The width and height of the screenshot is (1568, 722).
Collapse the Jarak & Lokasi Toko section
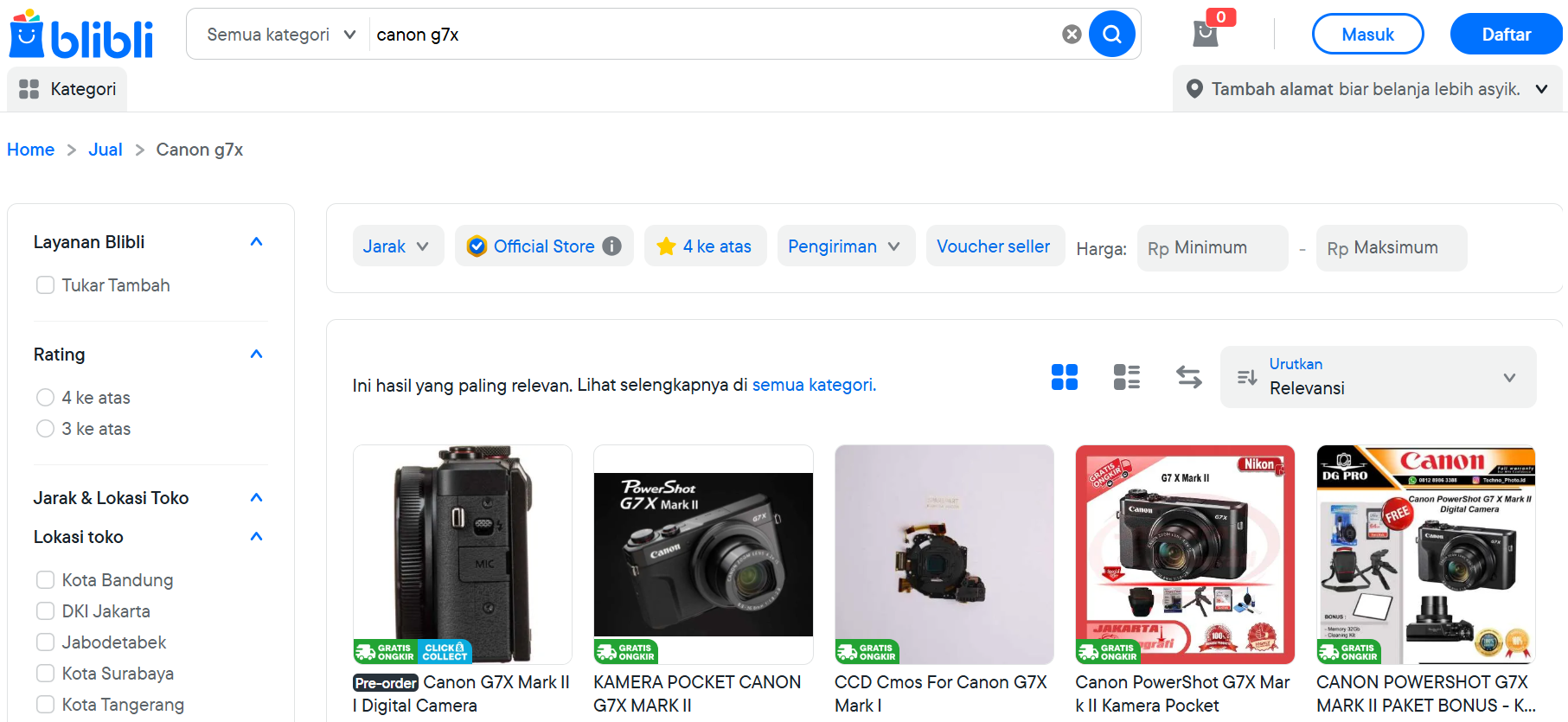(x=256, y=498)
